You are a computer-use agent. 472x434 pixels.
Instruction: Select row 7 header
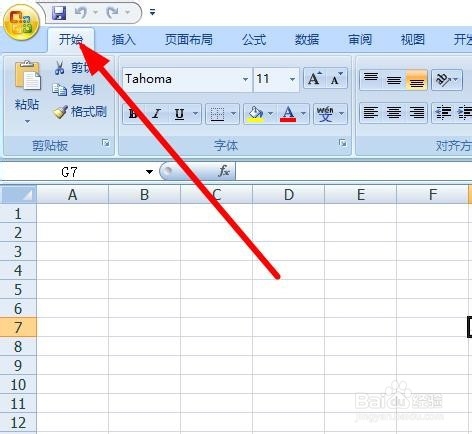point(18,327)
